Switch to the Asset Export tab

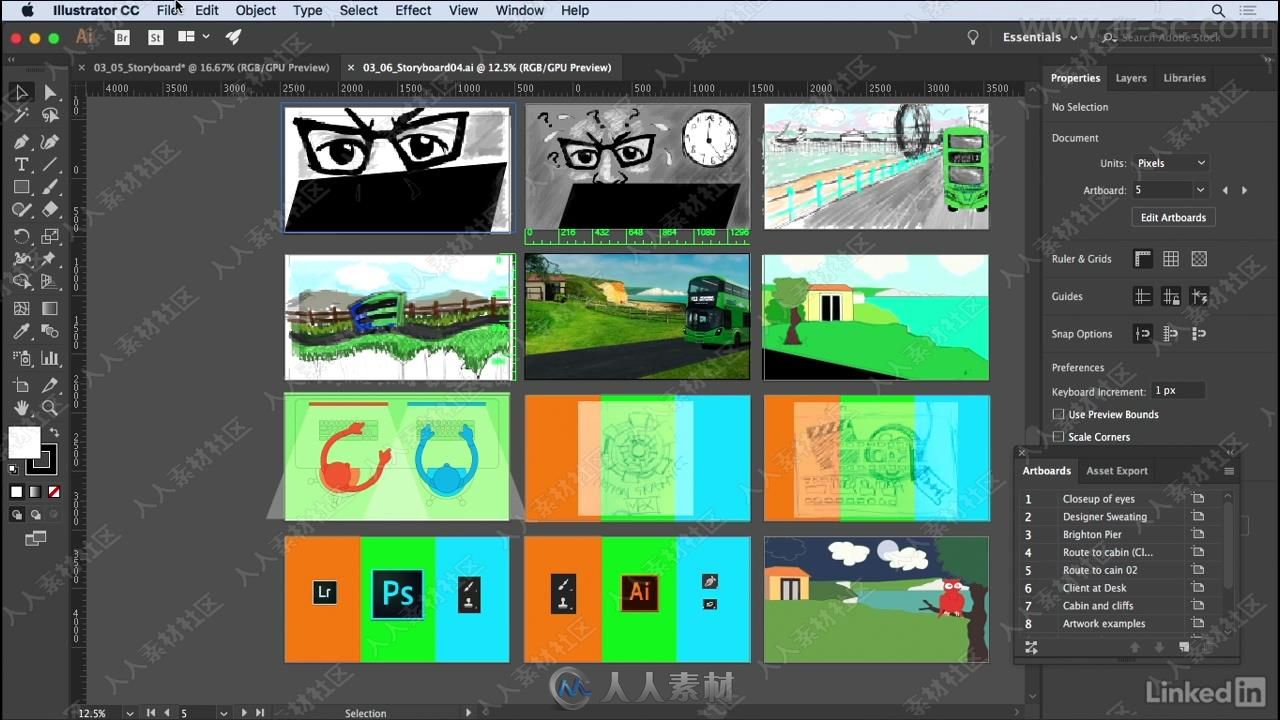click(x=1117, y=471)
